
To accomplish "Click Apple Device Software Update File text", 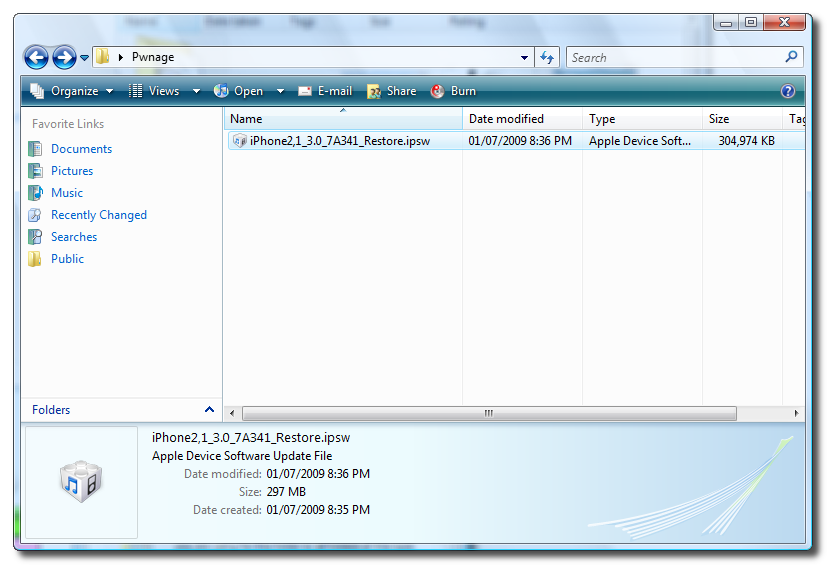I will pos(242,456).
